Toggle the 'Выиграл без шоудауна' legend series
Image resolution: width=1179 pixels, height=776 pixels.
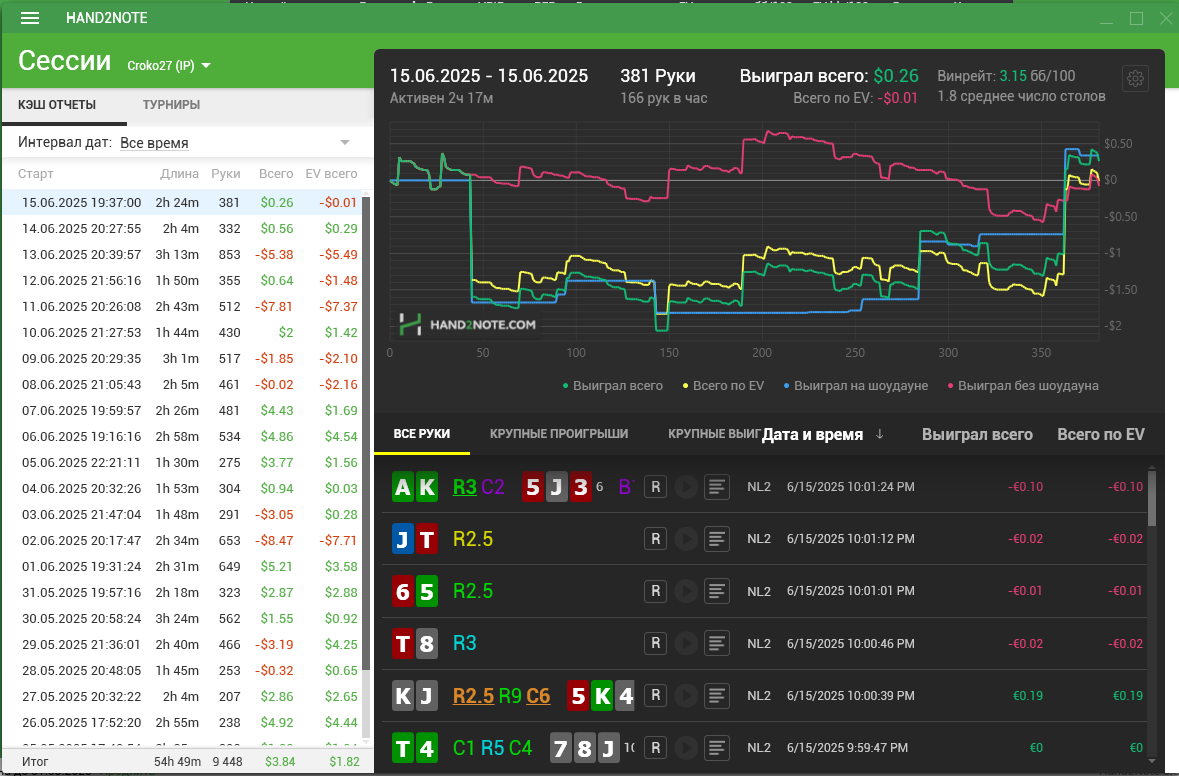coord(1023,386)
